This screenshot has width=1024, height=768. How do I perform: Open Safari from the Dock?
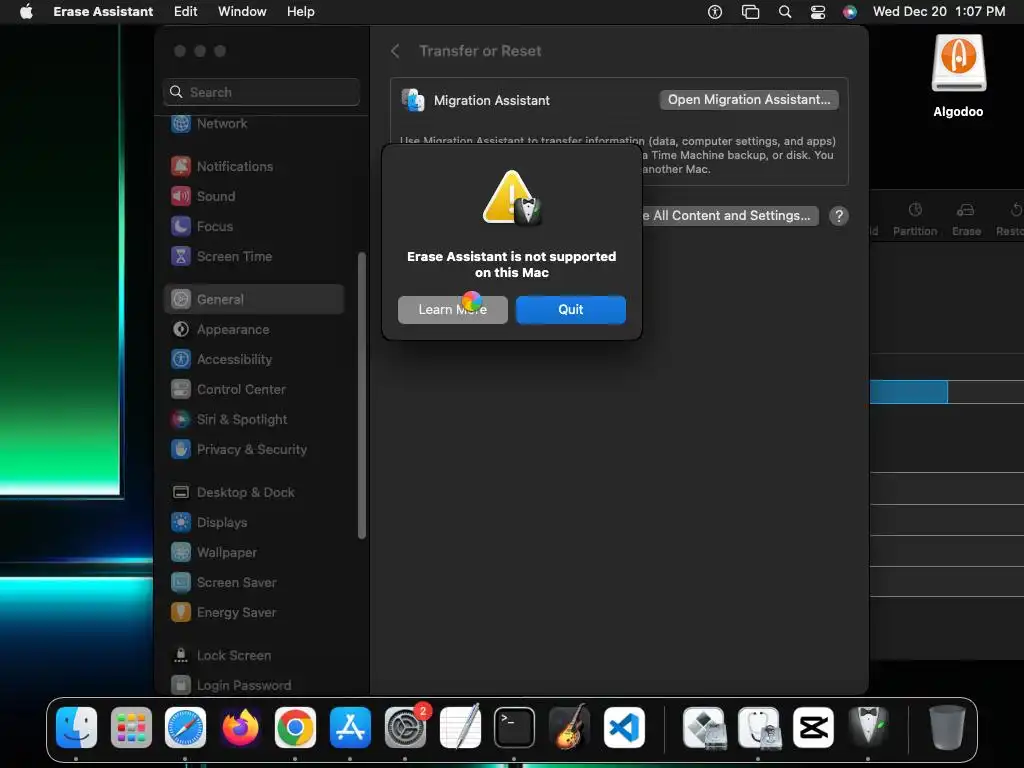(x=185, y=727)
